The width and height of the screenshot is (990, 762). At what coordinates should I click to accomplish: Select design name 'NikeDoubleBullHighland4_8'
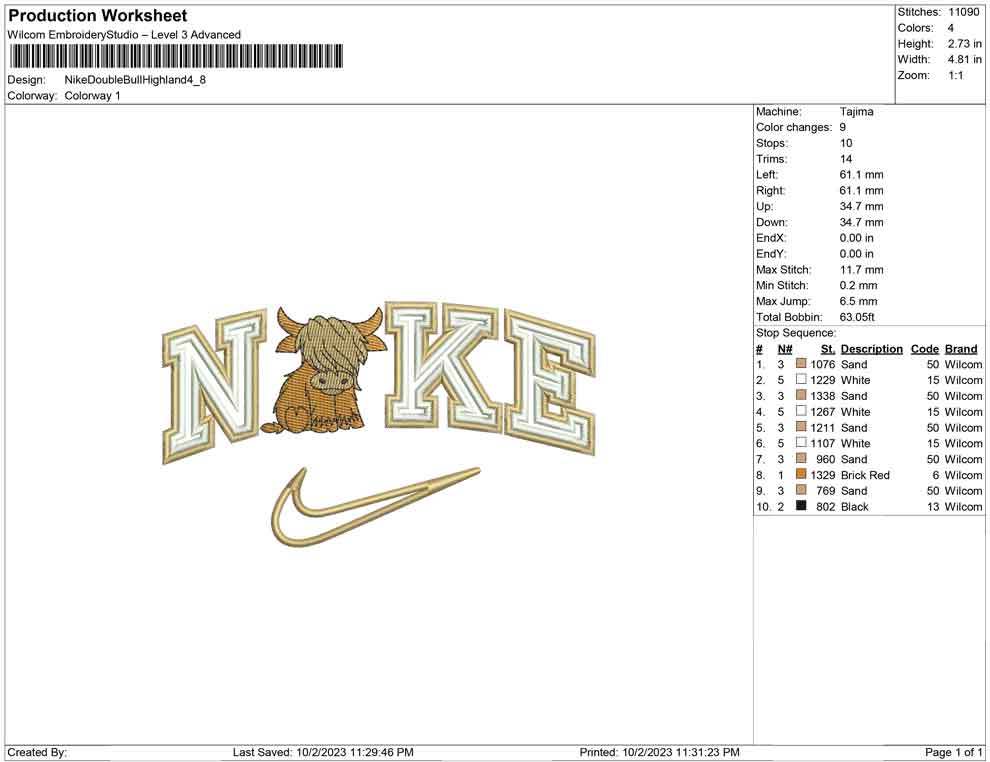135,80
